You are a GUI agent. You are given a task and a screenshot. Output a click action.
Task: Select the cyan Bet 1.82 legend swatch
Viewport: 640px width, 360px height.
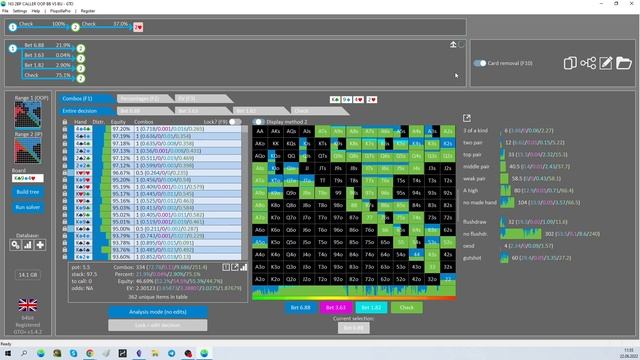(x=371, y=307)
